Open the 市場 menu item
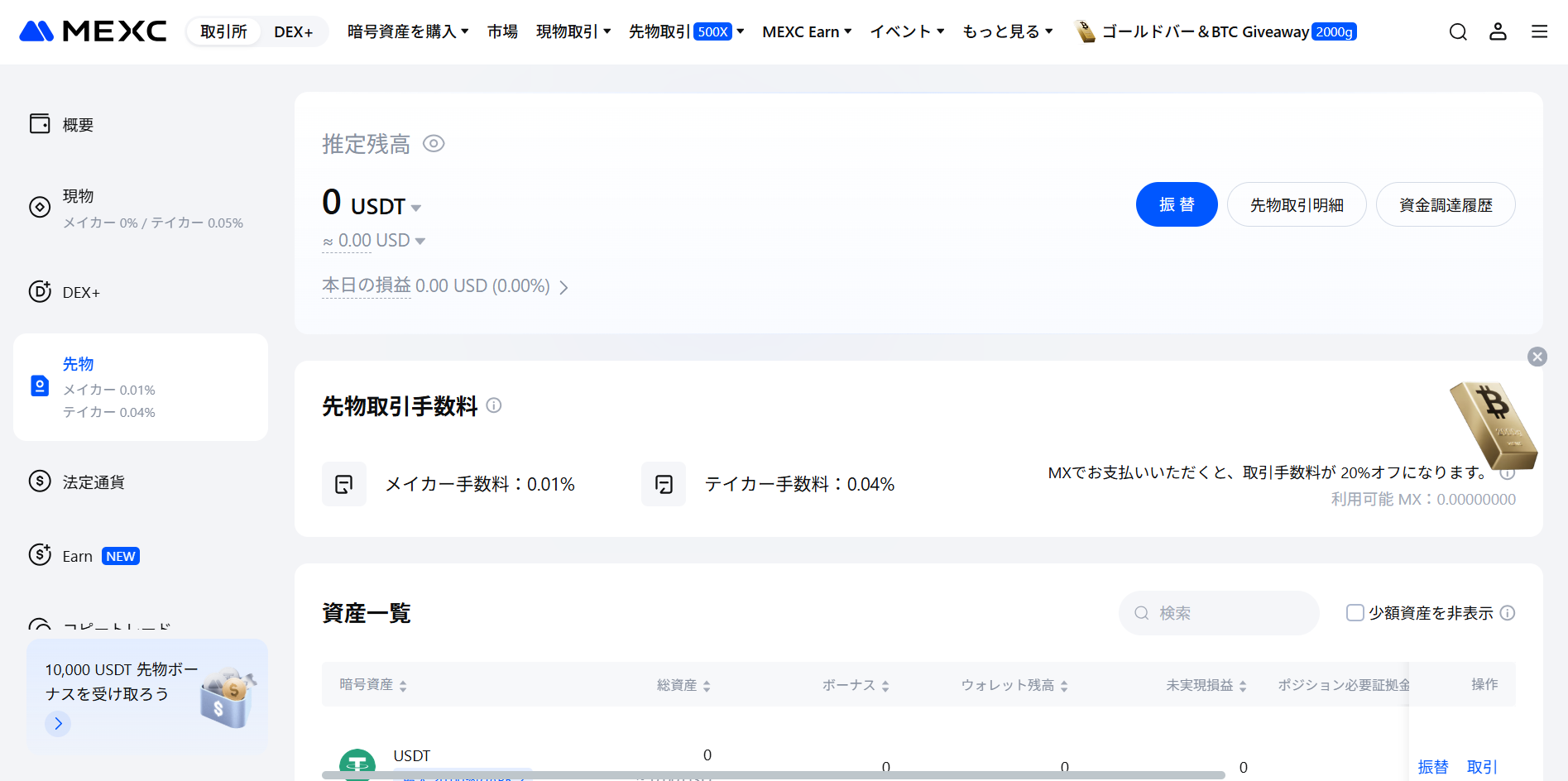The image size is (1568, 781). tap(501, 31)
